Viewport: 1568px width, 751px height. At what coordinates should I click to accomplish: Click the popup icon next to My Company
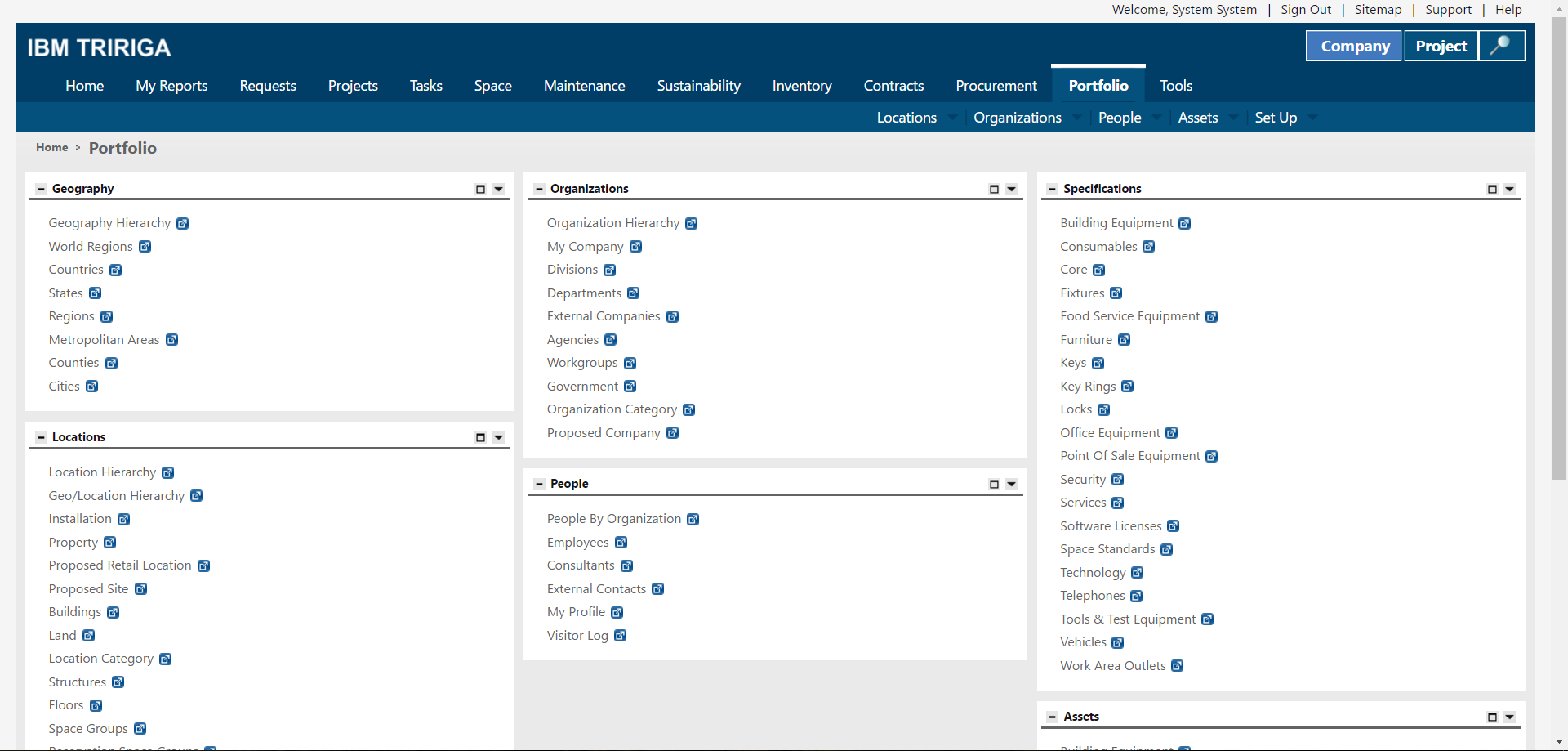[636, 247]
